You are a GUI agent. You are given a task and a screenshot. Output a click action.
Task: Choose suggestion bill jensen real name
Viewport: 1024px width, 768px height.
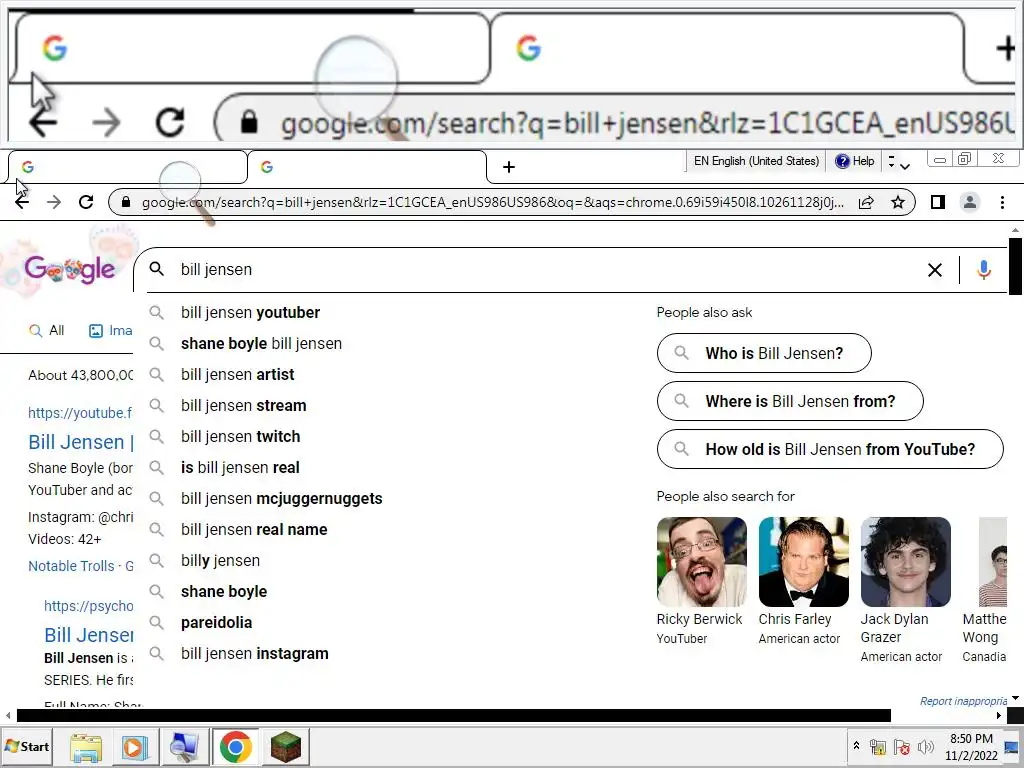(254, 530)
